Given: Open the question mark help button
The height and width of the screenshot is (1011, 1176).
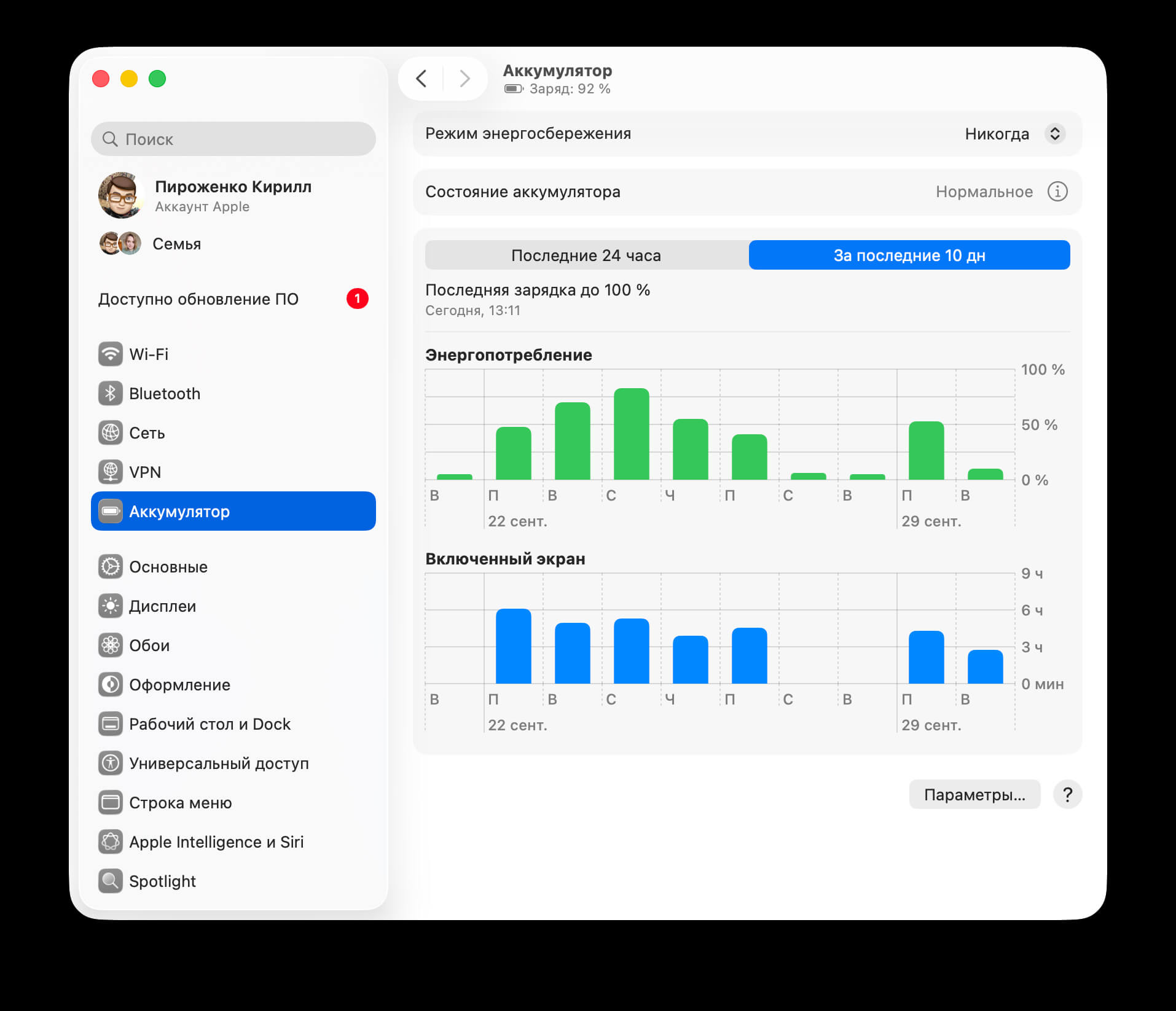Looking at the screenshot, I should [1068, 795].
